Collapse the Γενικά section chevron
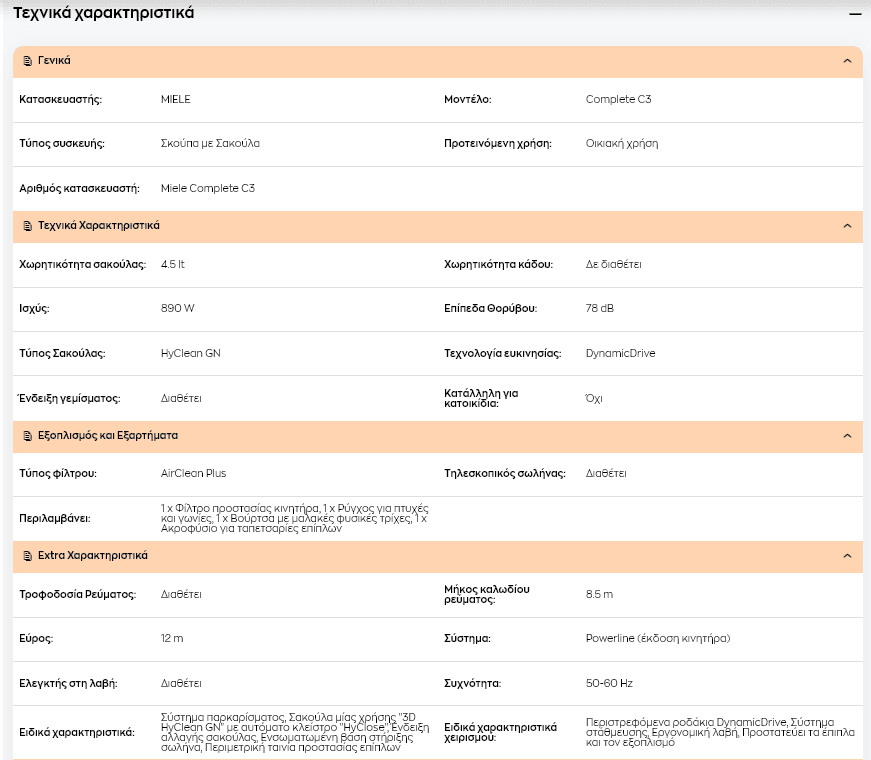The width and height of the screenshot is (871, 760). (847, 61)
